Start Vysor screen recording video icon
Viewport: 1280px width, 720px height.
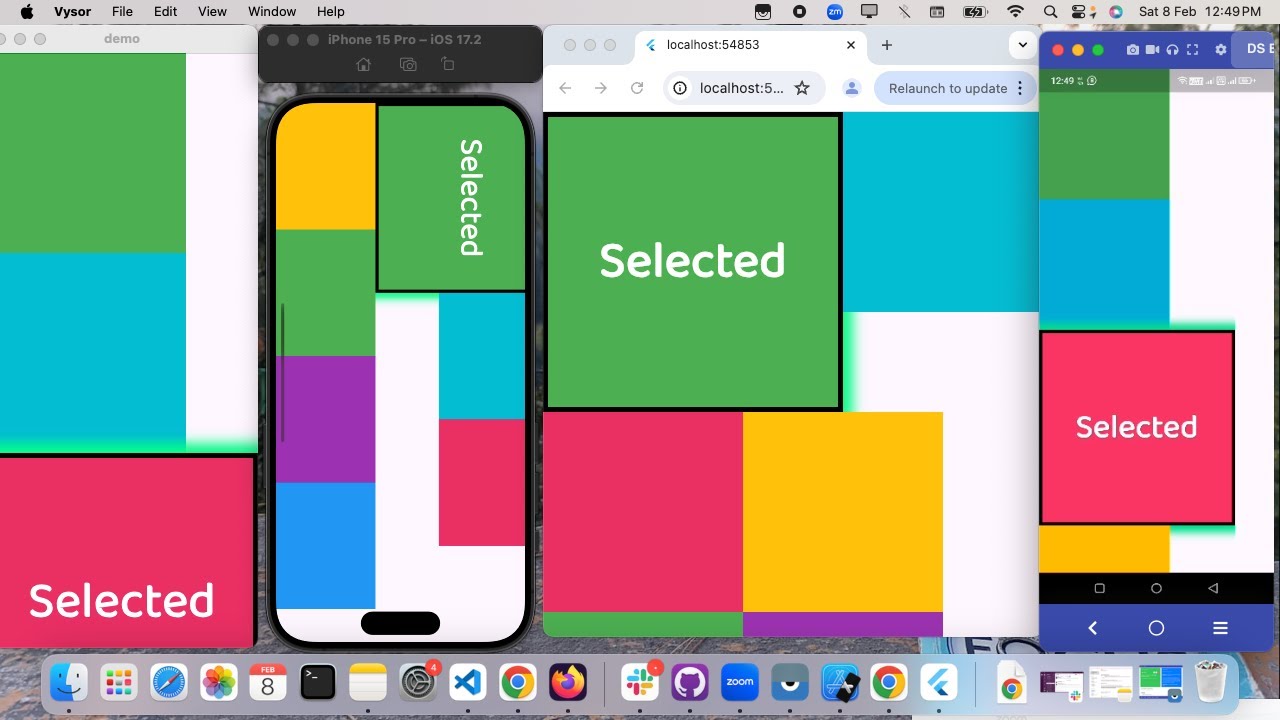(1152, 50)
